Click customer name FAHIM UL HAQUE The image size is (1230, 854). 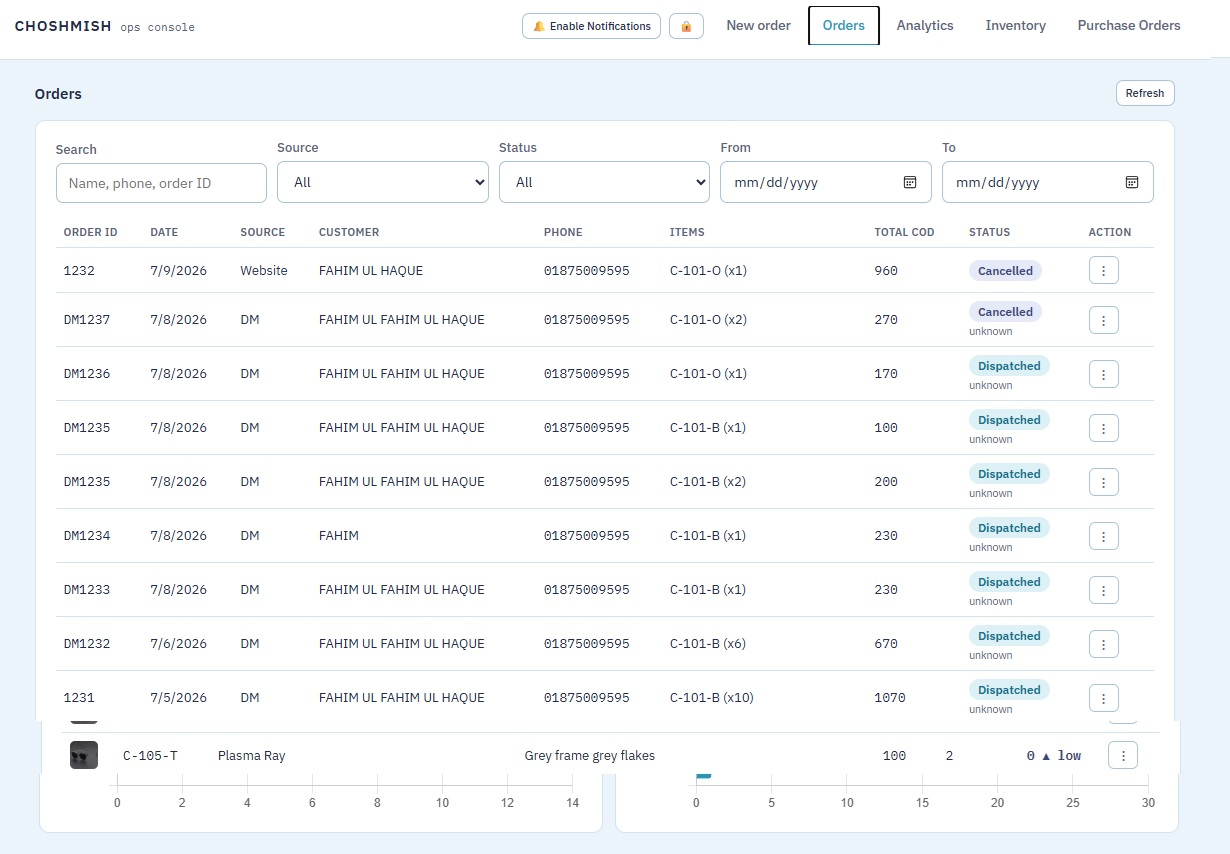coord(371,270)
